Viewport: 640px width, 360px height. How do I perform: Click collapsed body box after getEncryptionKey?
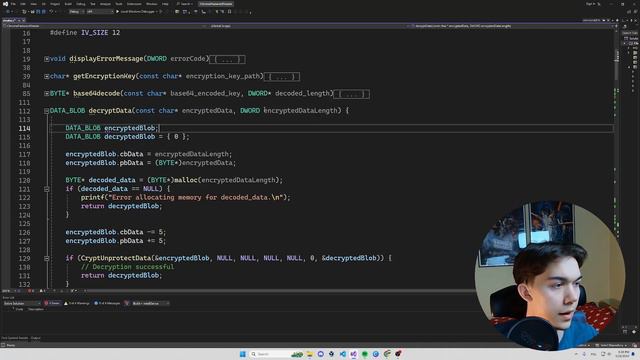pos(282,76)
